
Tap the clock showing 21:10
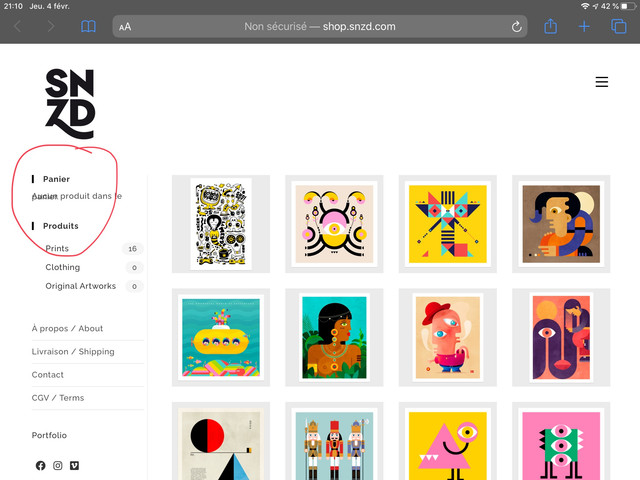point(13,6)
